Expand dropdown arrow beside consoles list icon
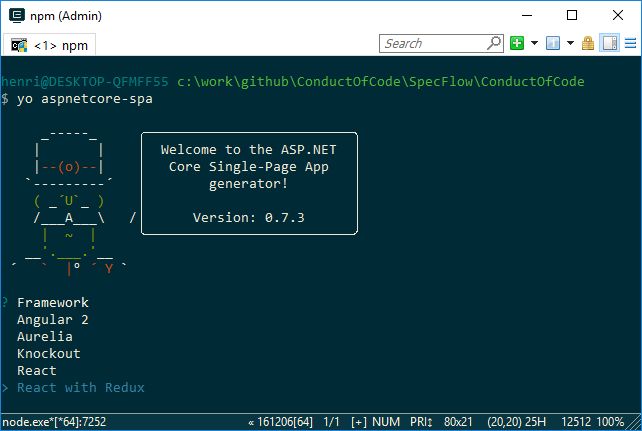This screenshot has height=431, width=642. point(570,43)
